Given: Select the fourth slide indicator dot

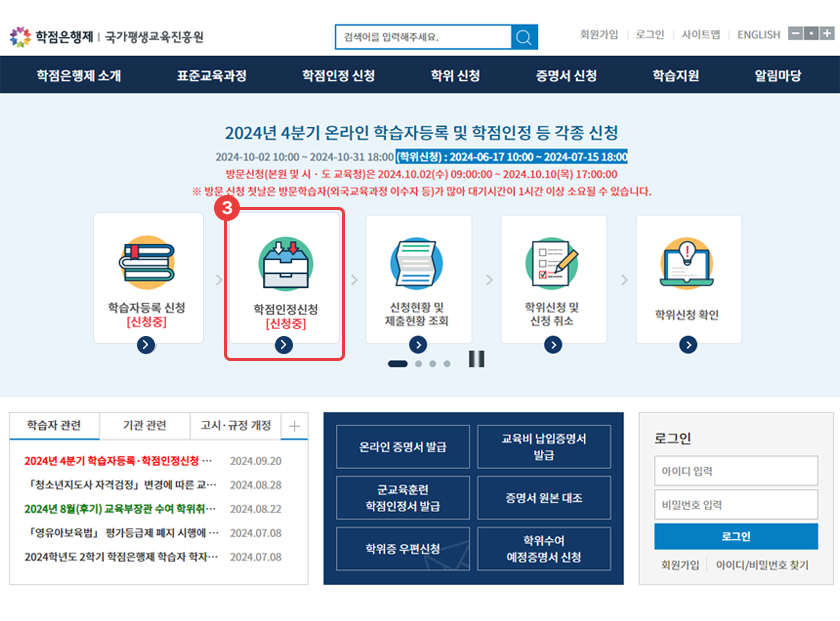Looking at the screenshot, I should [x=447, y=364].
